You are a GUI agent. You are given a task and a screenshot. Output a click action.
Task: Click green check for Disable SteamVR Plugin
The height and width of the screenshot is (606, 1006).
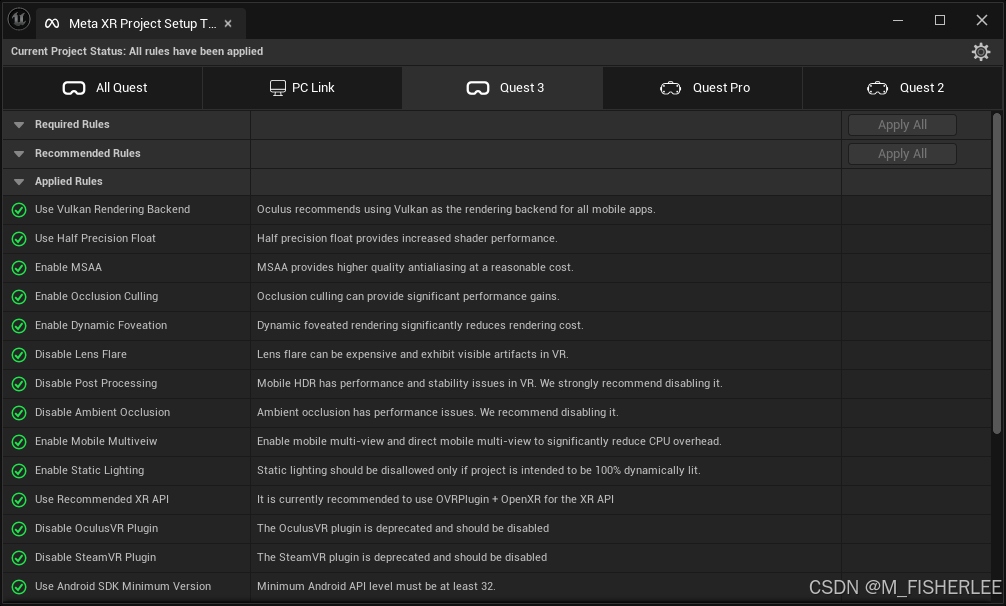click(19, 558)
